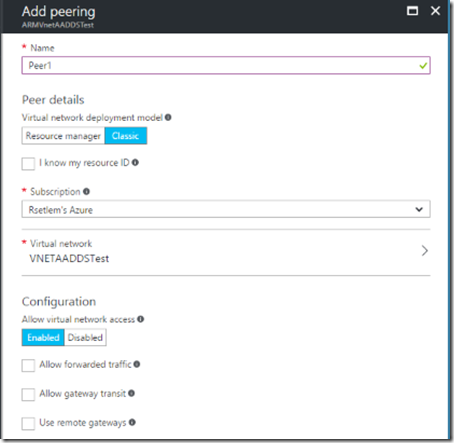Image resolution: width=454 pixels, height=443 pixels.
Task: Click info icon next to forwarded traffic
Action: 137,364
